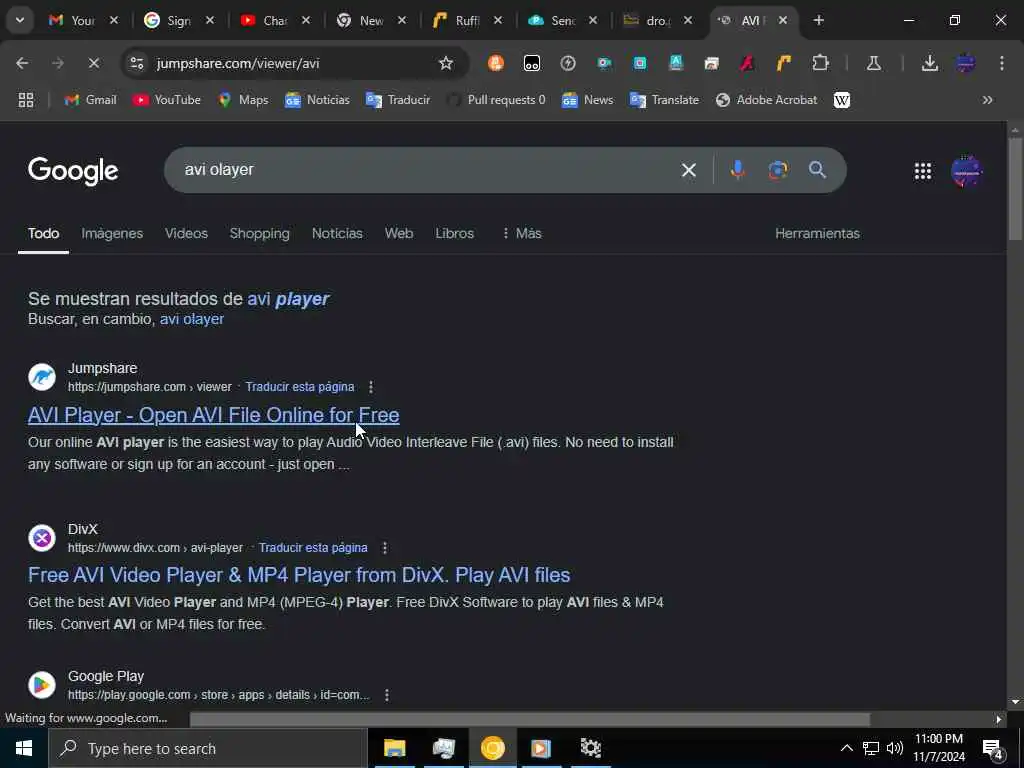Open the News bookmark
1024x768 pixels.
point(588,100)
